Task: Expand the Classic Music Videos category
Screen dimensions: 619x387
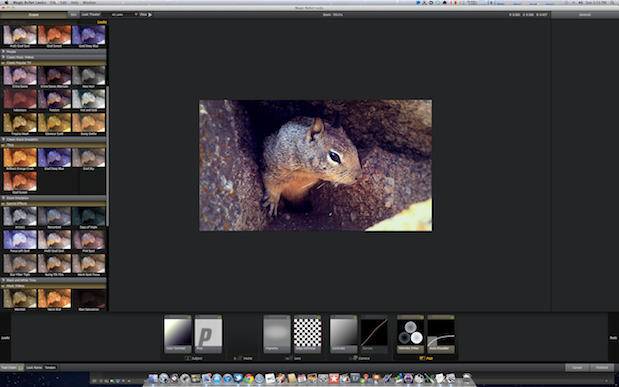Action: point(53,57)
